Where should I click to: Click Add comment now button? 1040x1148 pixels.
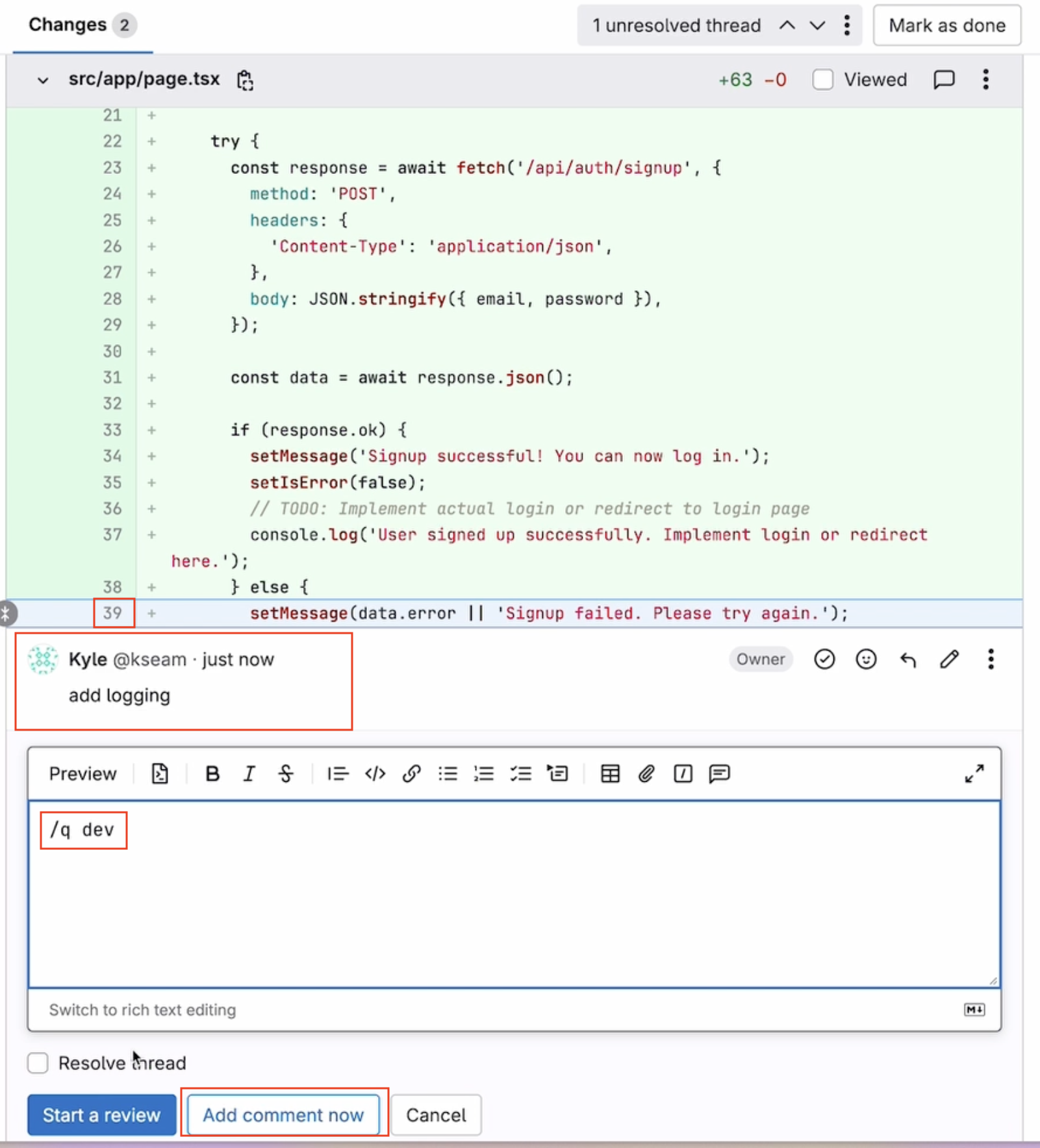pyautogui.click(x=283, y=1115)
